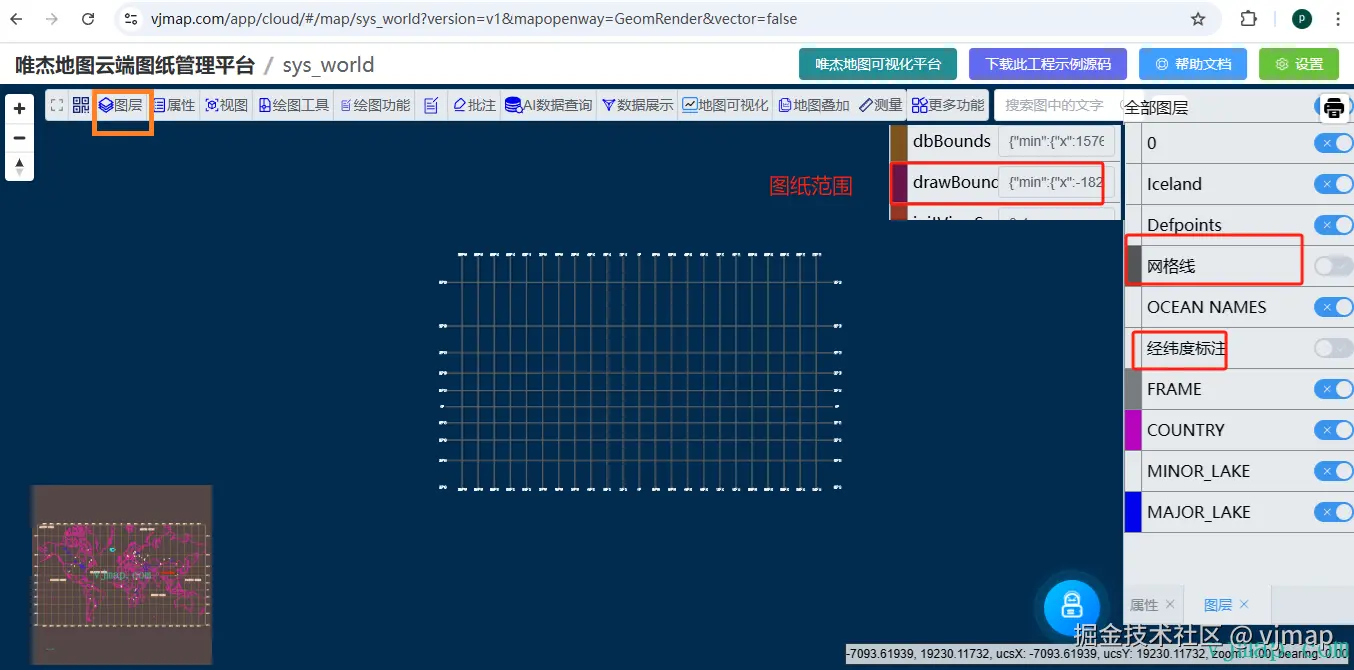Switch to the 属性 bottom tab
The image size is (1354, 670).
1144,605
